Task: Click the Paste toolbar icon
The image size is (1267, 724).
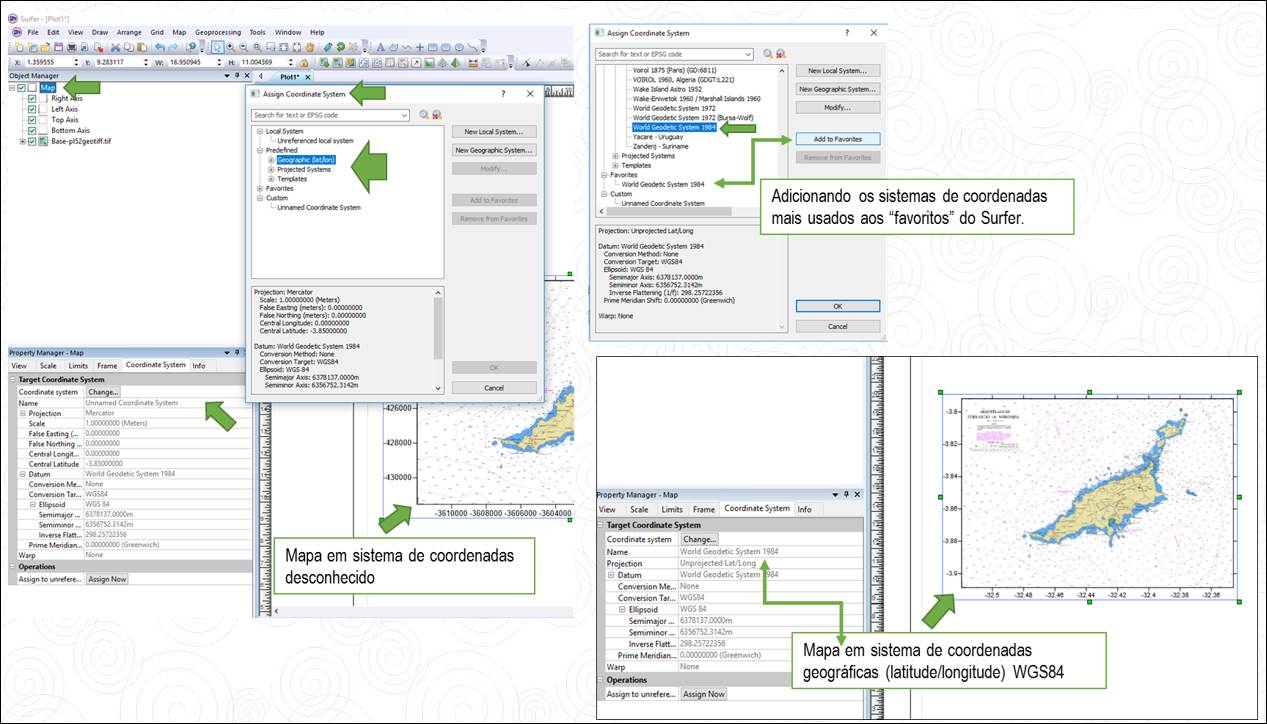Action: pyautogui.click(x=141, y=47)
